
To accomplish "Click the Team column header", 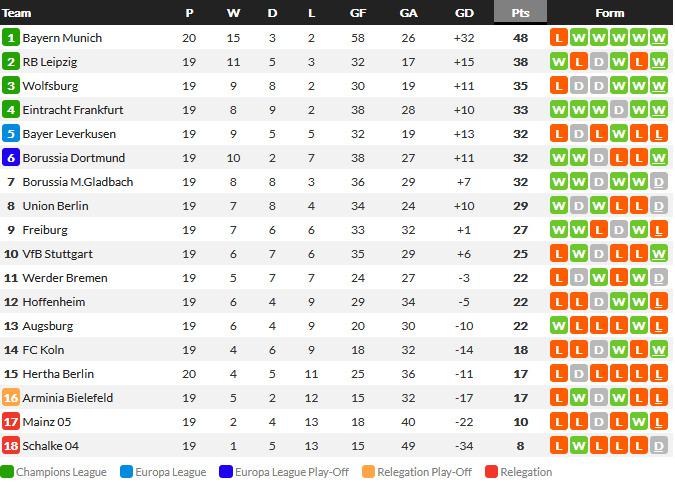I will click(16, 13).
